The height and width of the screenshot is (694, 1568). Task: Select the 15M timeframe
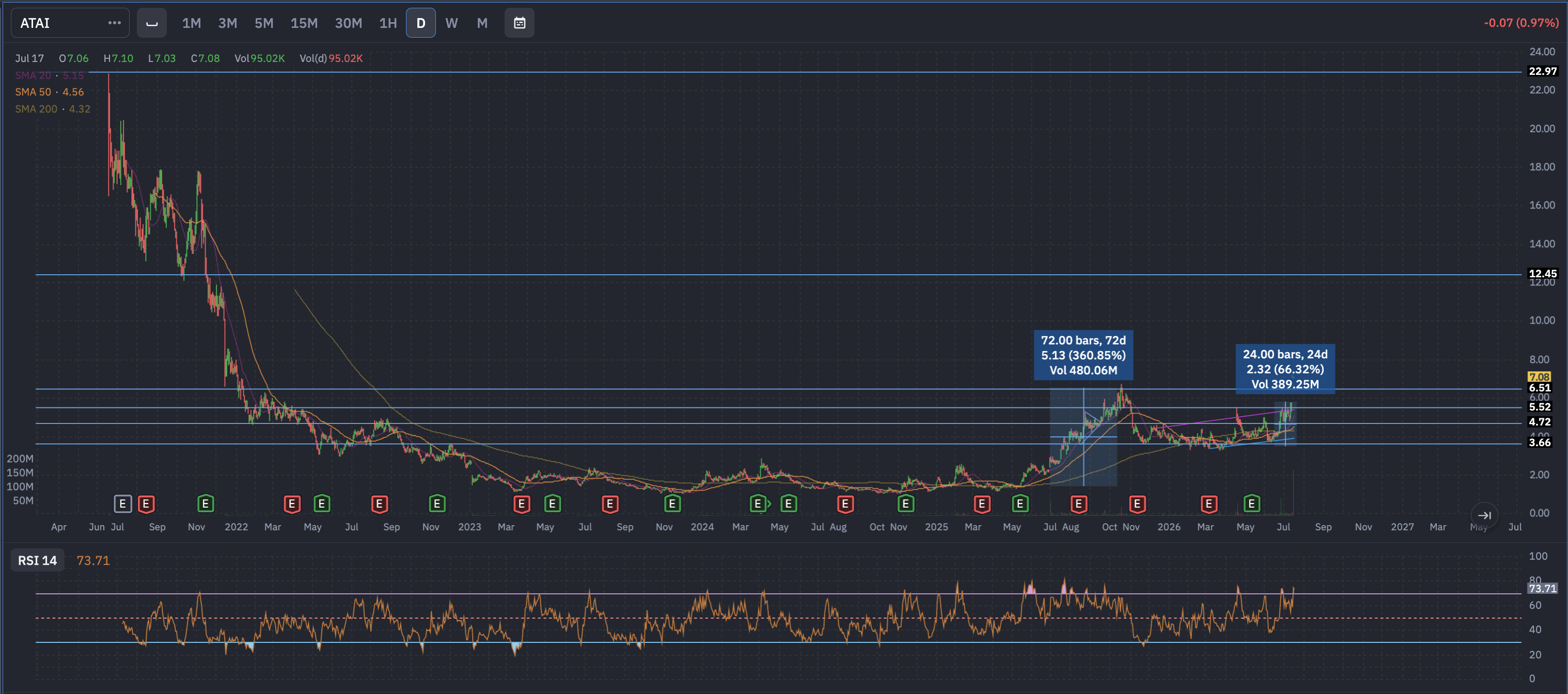pyautogui.click(x=304, y=23)
